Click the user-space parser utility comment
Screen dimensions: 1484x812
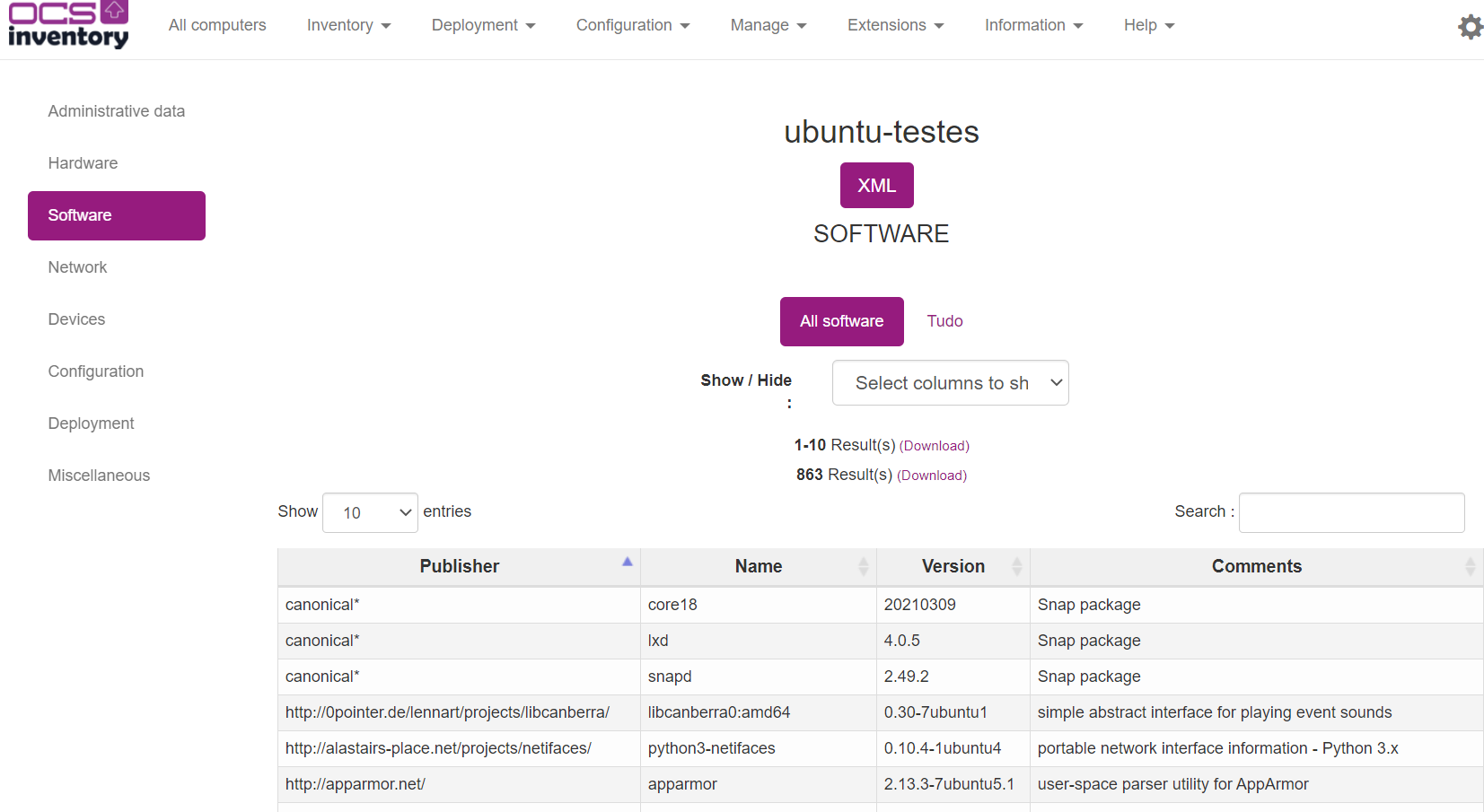tap(1257, 784)
